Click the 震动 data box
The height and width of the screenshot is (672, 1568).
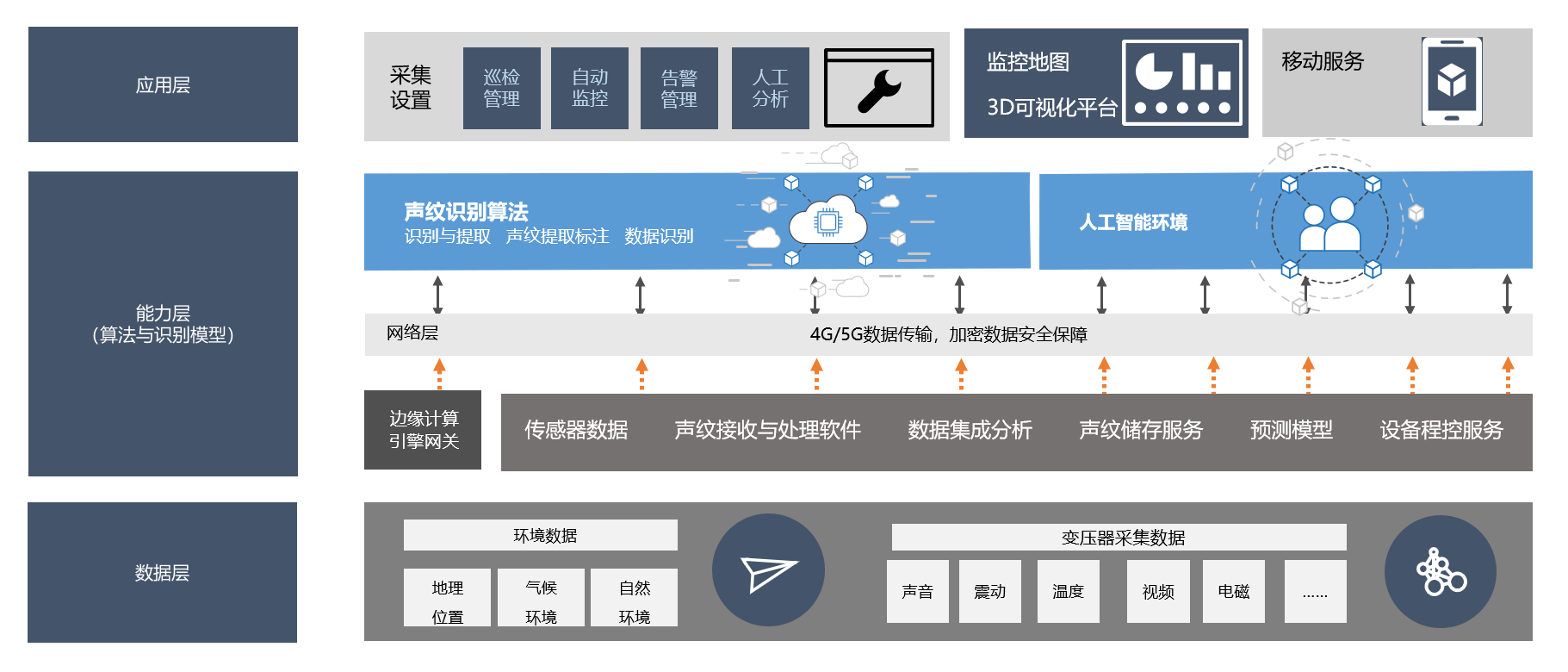coord(989,591)
